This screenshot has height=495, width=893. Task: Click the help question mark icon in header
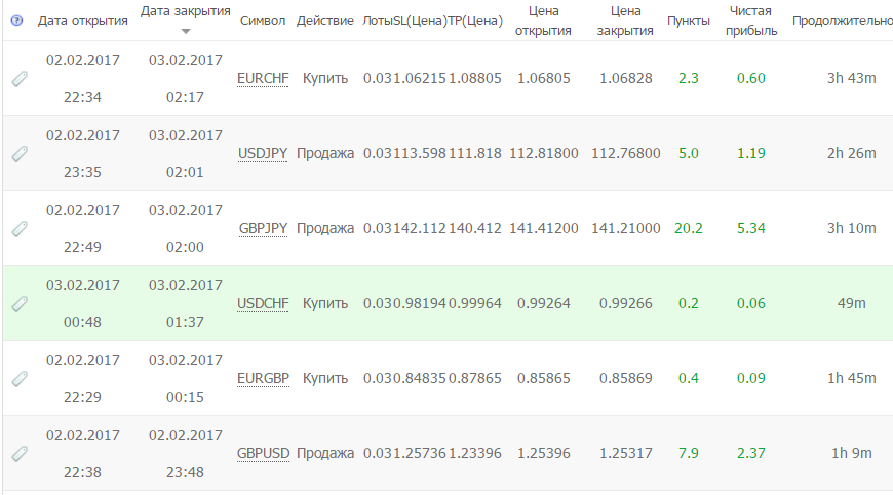coord(17,21)
